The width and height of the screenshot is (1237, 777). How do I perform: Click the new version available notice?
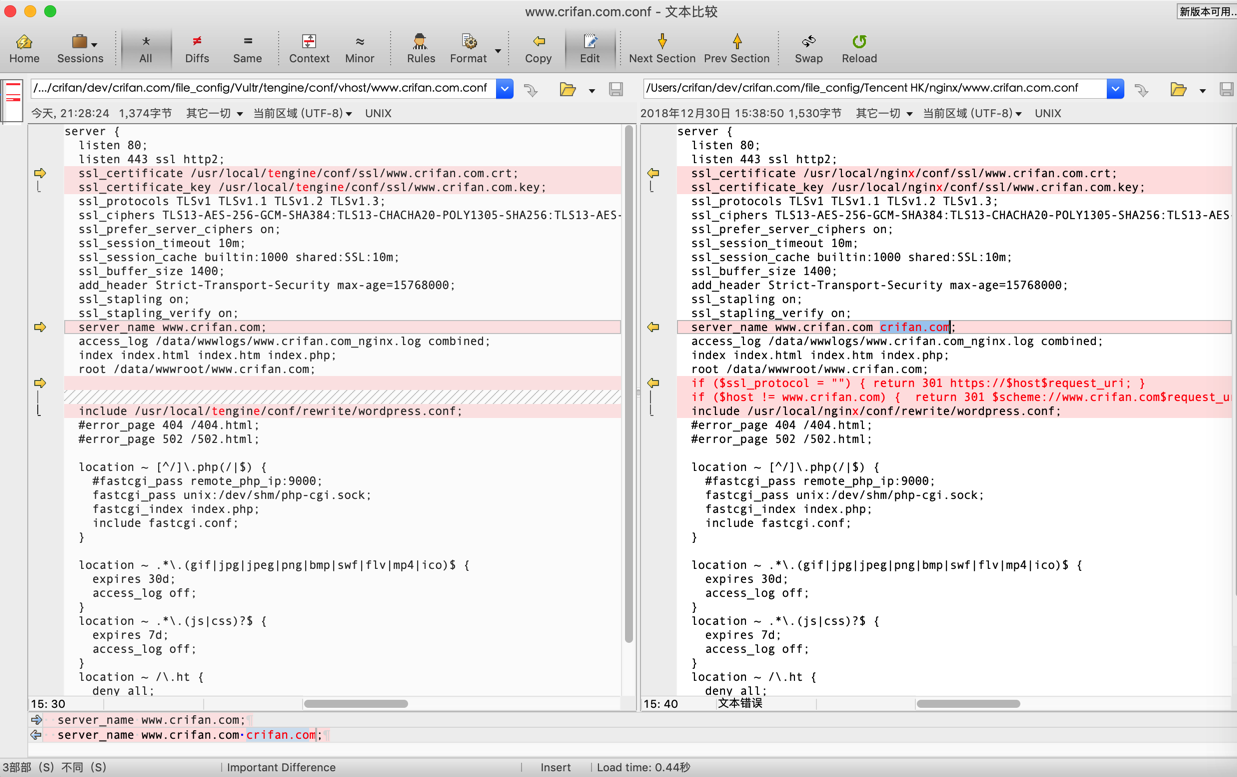tap(1206, 11)
